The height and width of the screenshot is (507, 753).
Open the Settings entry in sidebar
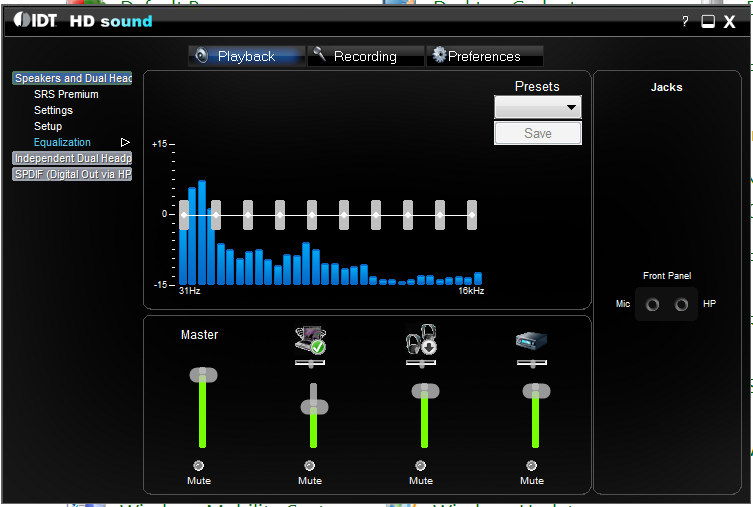pyautogui.click(x=53, y=110)
